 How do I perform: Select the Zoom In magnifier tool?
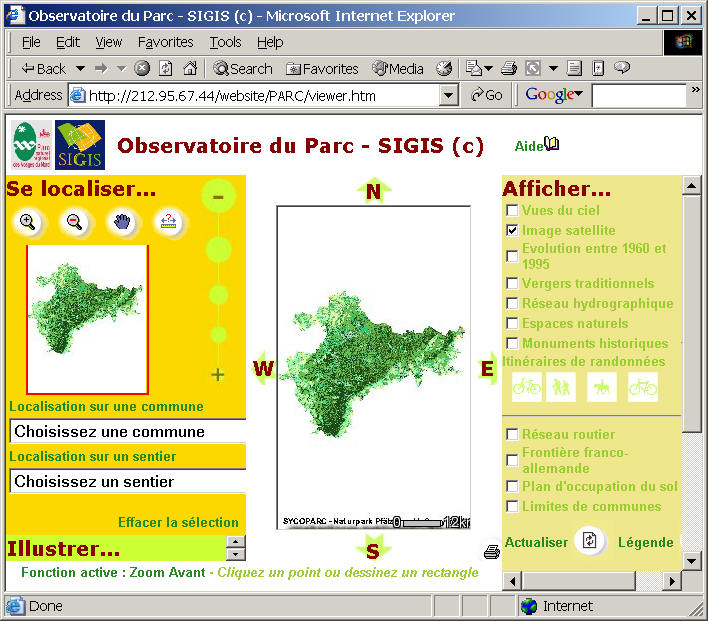click(28, 222)
